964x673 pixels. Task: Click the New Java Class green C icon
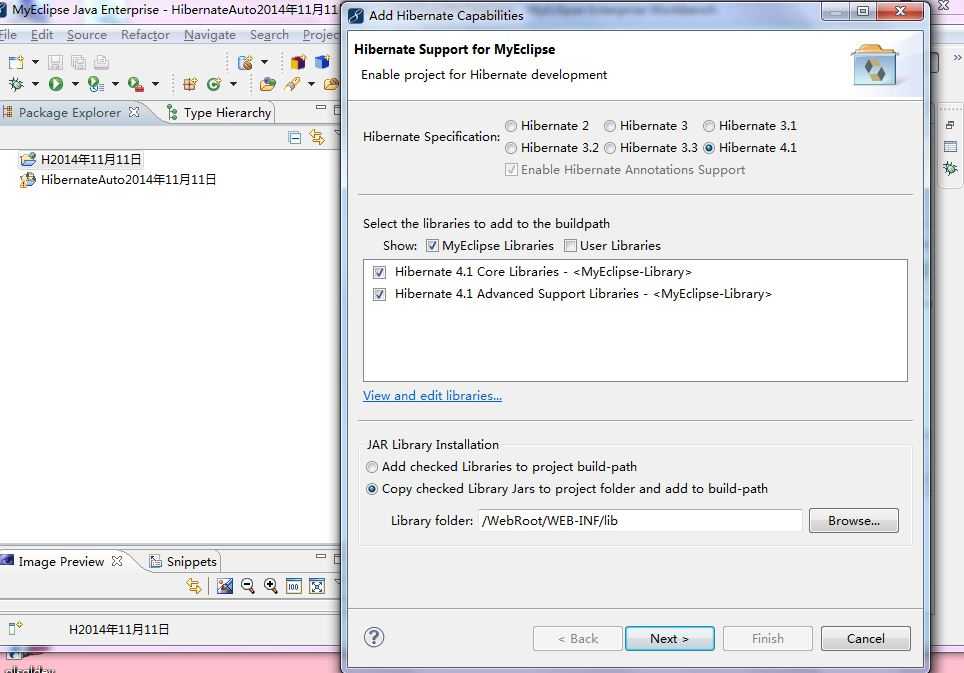point(214,84)
